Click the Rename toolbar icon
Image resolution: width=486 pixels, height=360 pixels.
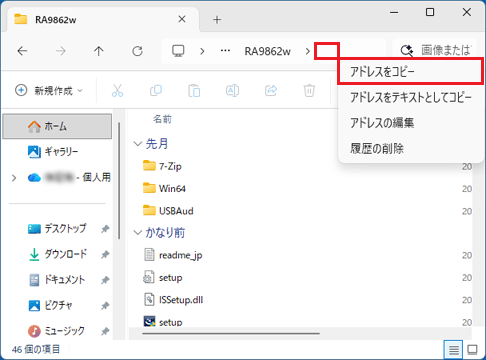pyautogui.click(x=232, y=90)
